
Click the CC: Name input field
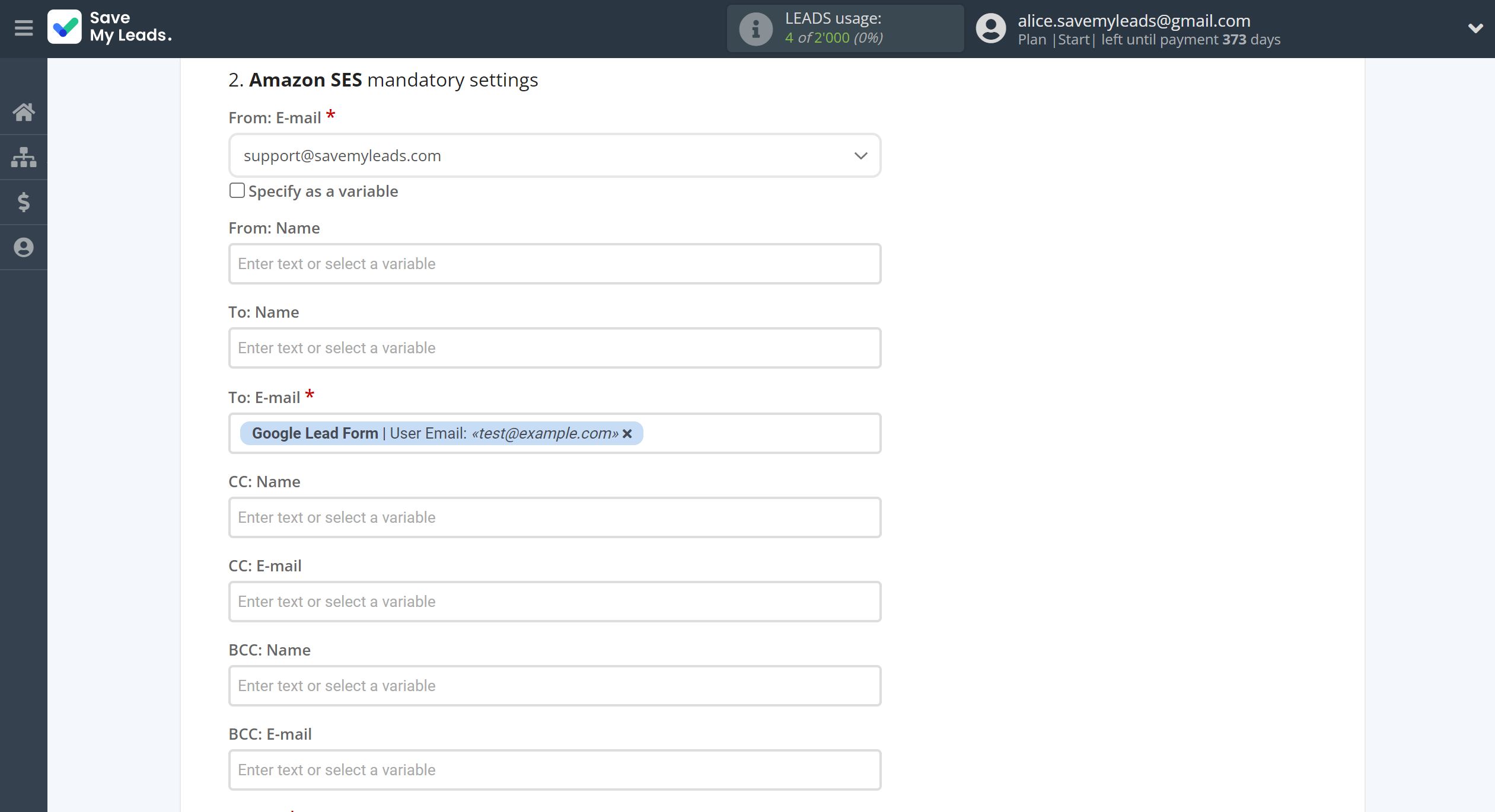click(555, 517)
